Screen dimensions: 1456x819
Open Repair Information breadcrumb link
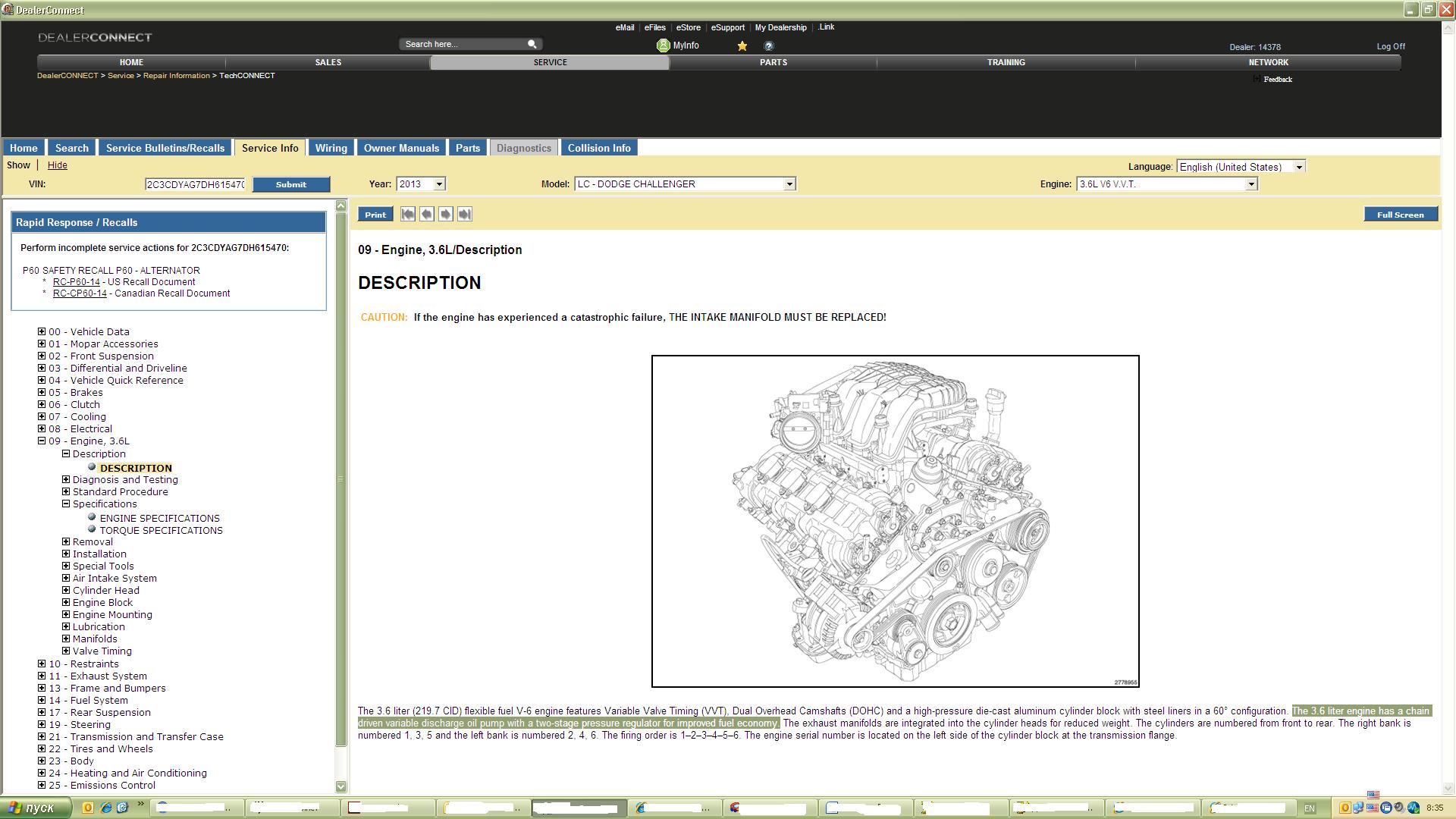(x=177, y=76)
